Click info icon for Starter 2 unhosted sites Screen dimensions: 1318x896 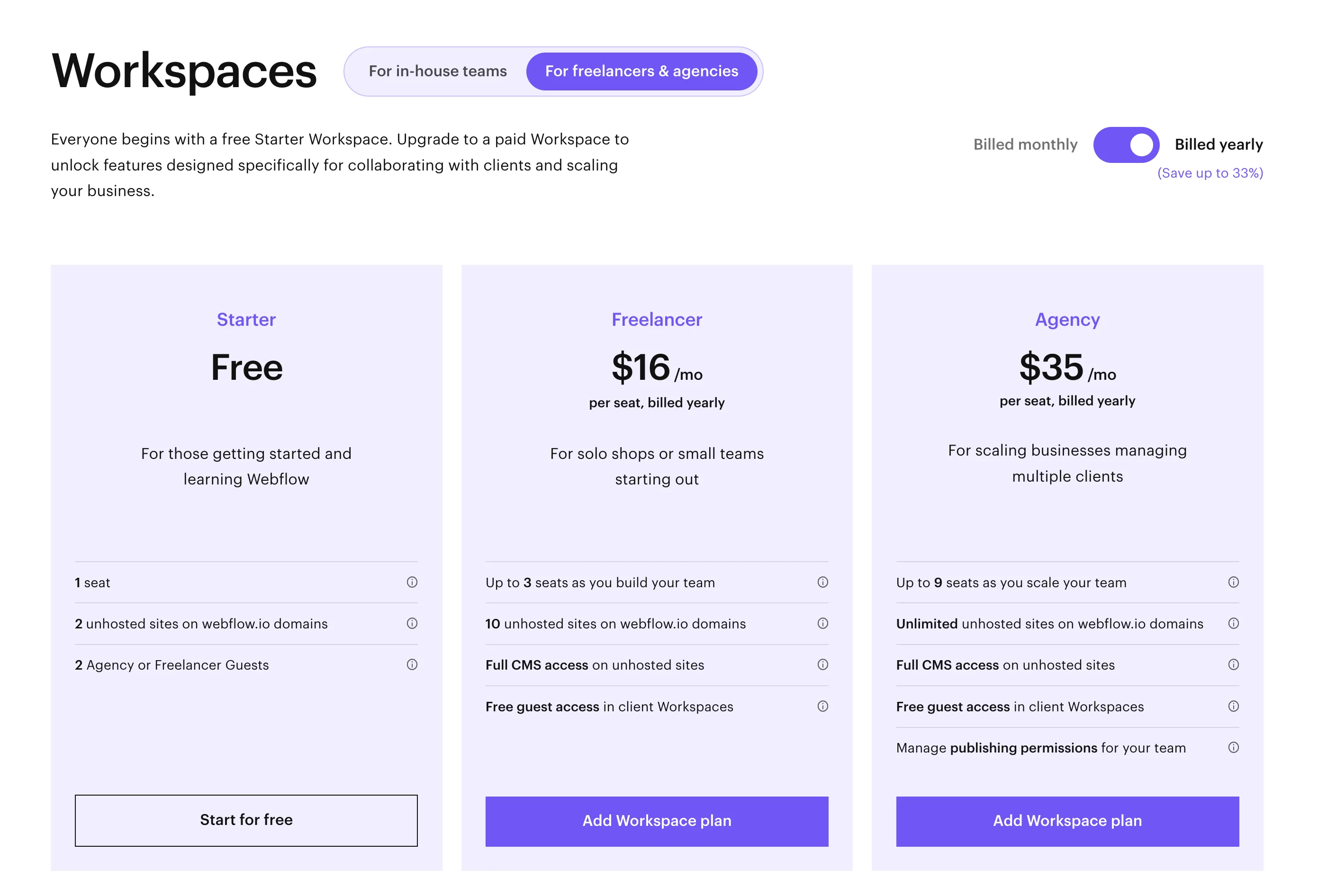point(412,623)
